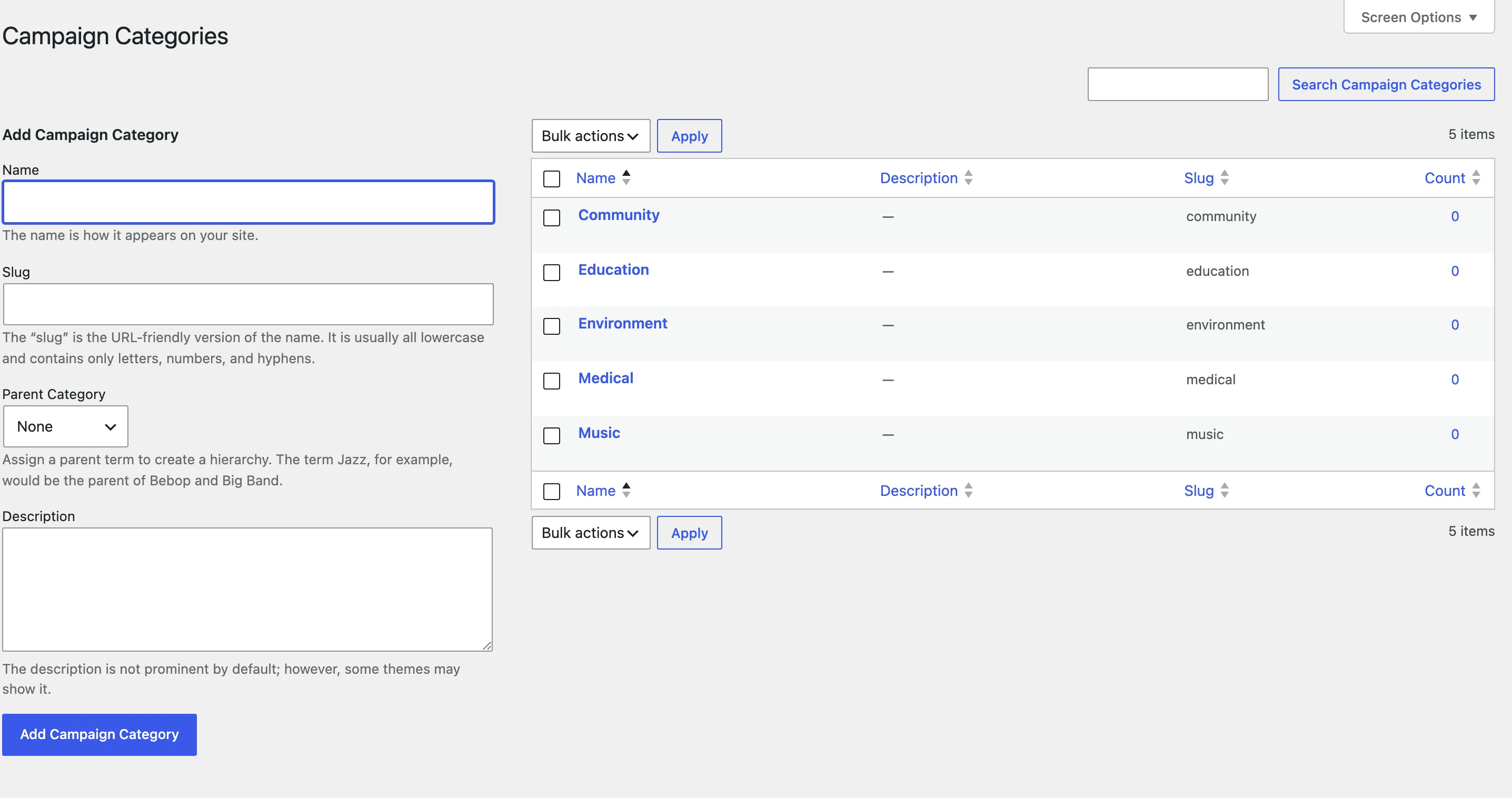This screenshot has height=798, width=1512.
Task: Click footer Count sort arrows
Action: (x=1476, y=491)
